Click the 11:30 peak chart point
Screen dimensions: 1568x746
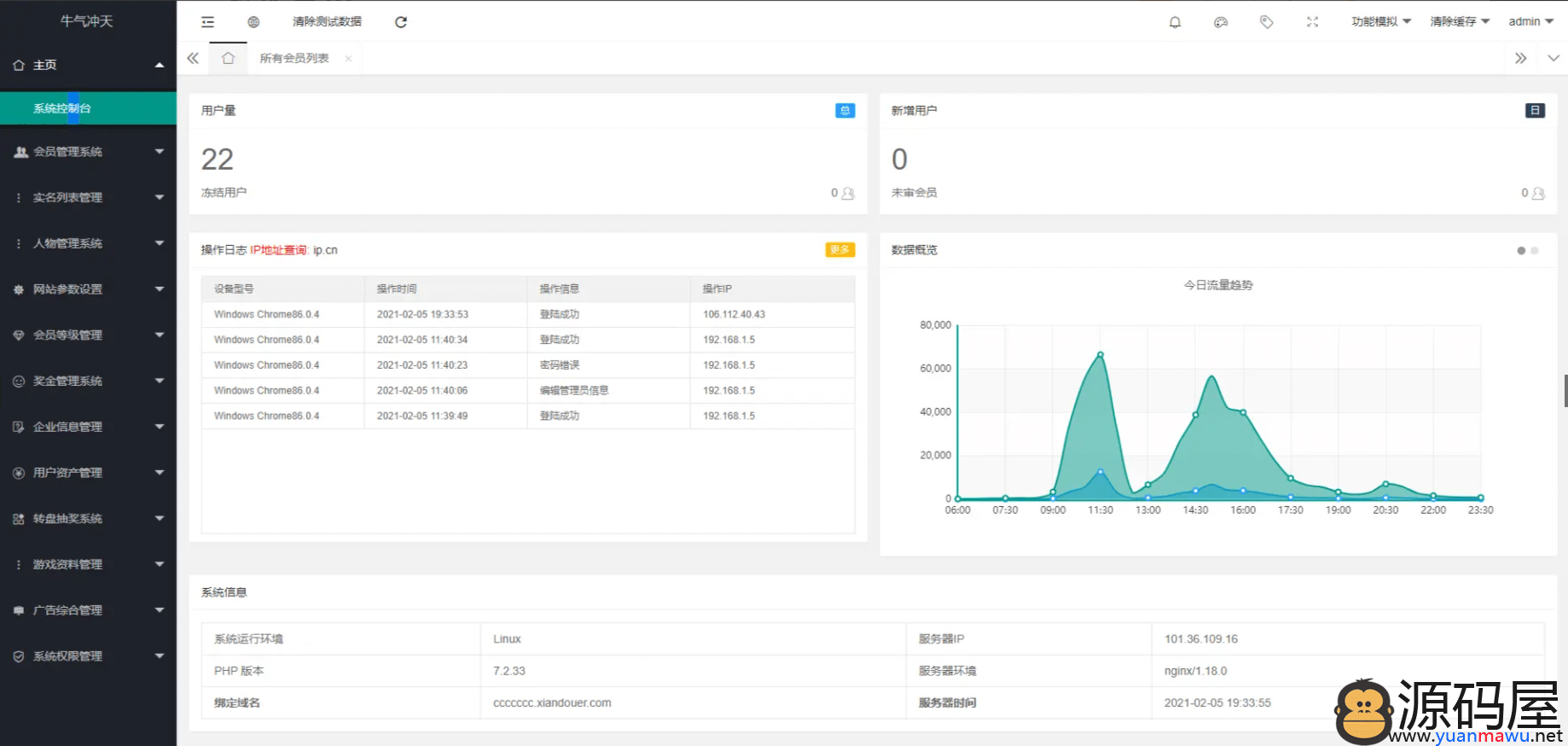coord(1101,355)
